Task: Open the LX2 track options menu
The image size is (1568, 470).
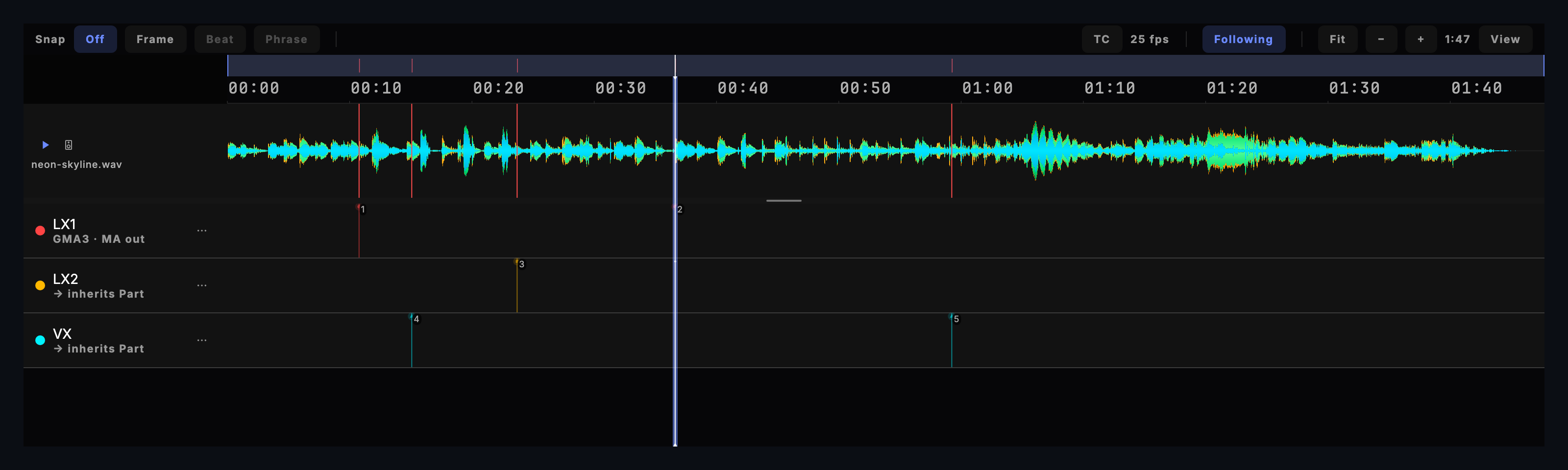Action: pos(202,285)
